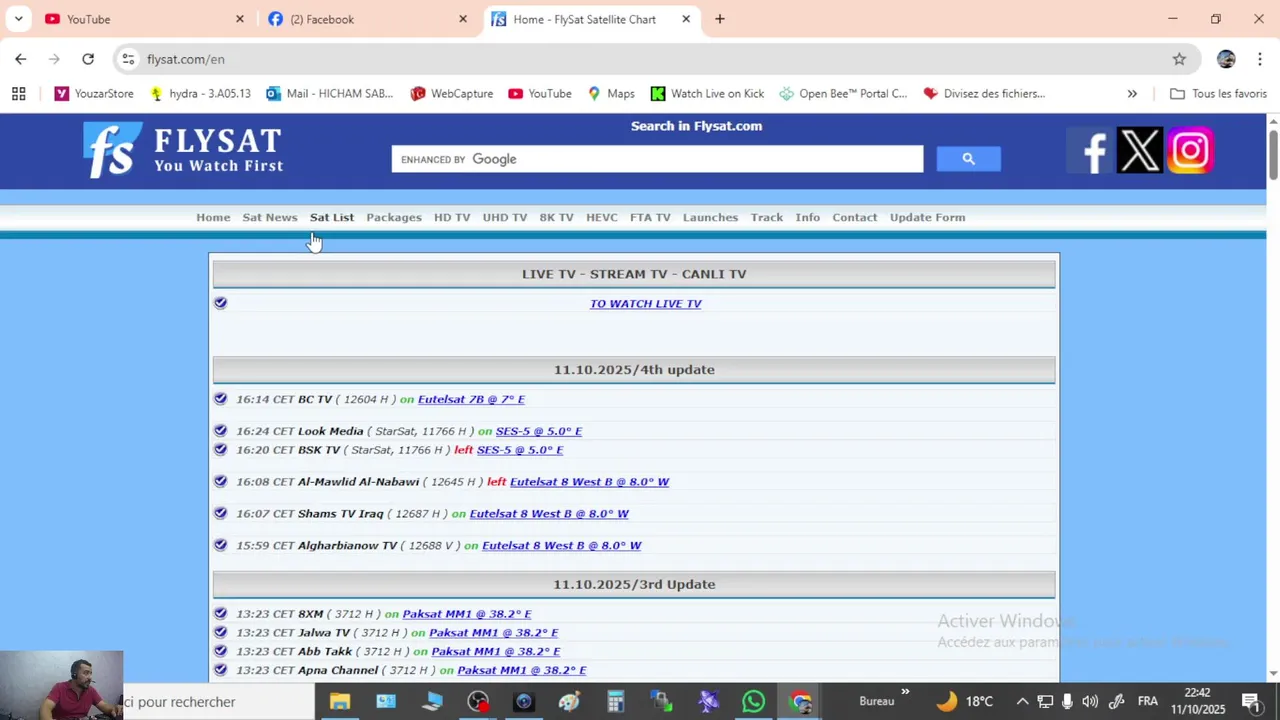This screenshot has width=1280, height=720.
Task: Open the FlySat Instagram icon
Action: tap(1190, 151)
